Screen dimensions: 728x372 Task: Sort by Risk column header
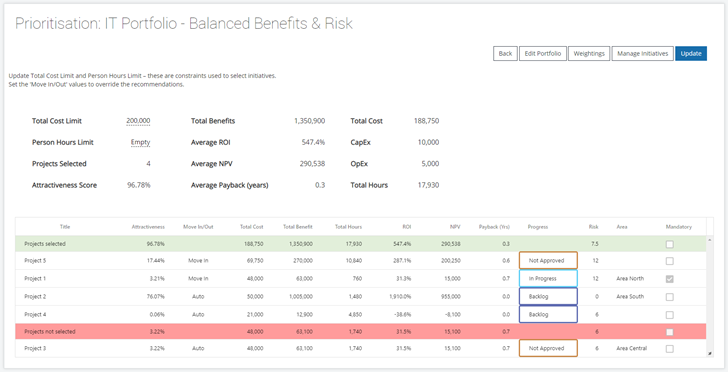[593, 227]
